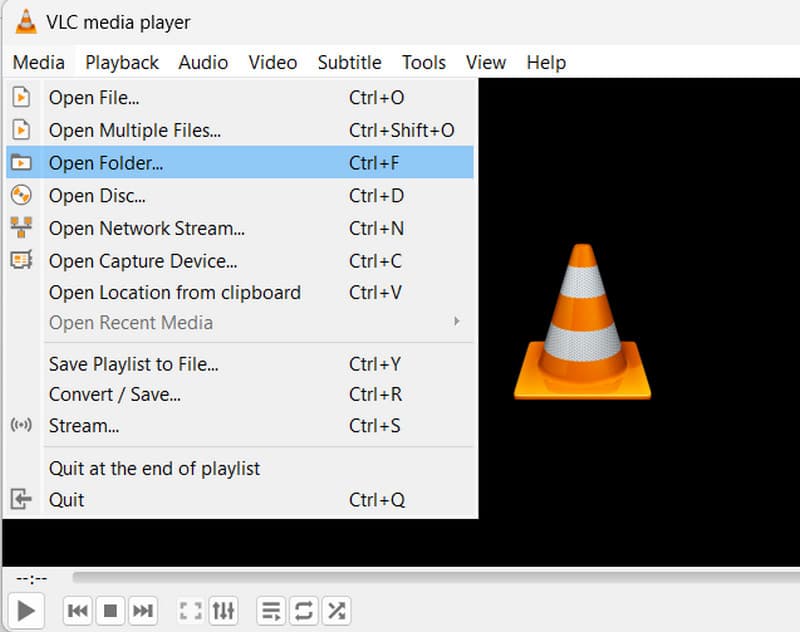This screenshot has width=800, height=632.
Task: Click the Quit exit icon
Action: coord(21,499)
